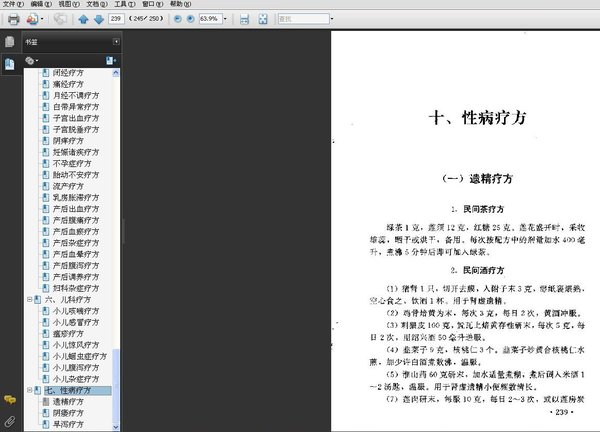The image size is (600, 432).
Task: Click the greyed-out icon before page arrows
Action: [x=60, y=19]
